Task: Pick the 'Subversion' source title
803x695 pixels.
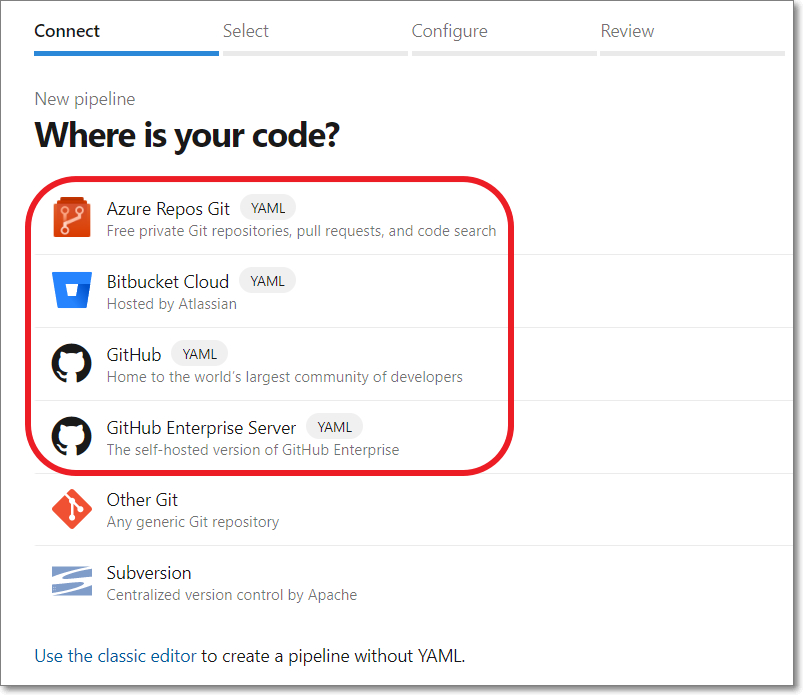Action: point(149,573)
